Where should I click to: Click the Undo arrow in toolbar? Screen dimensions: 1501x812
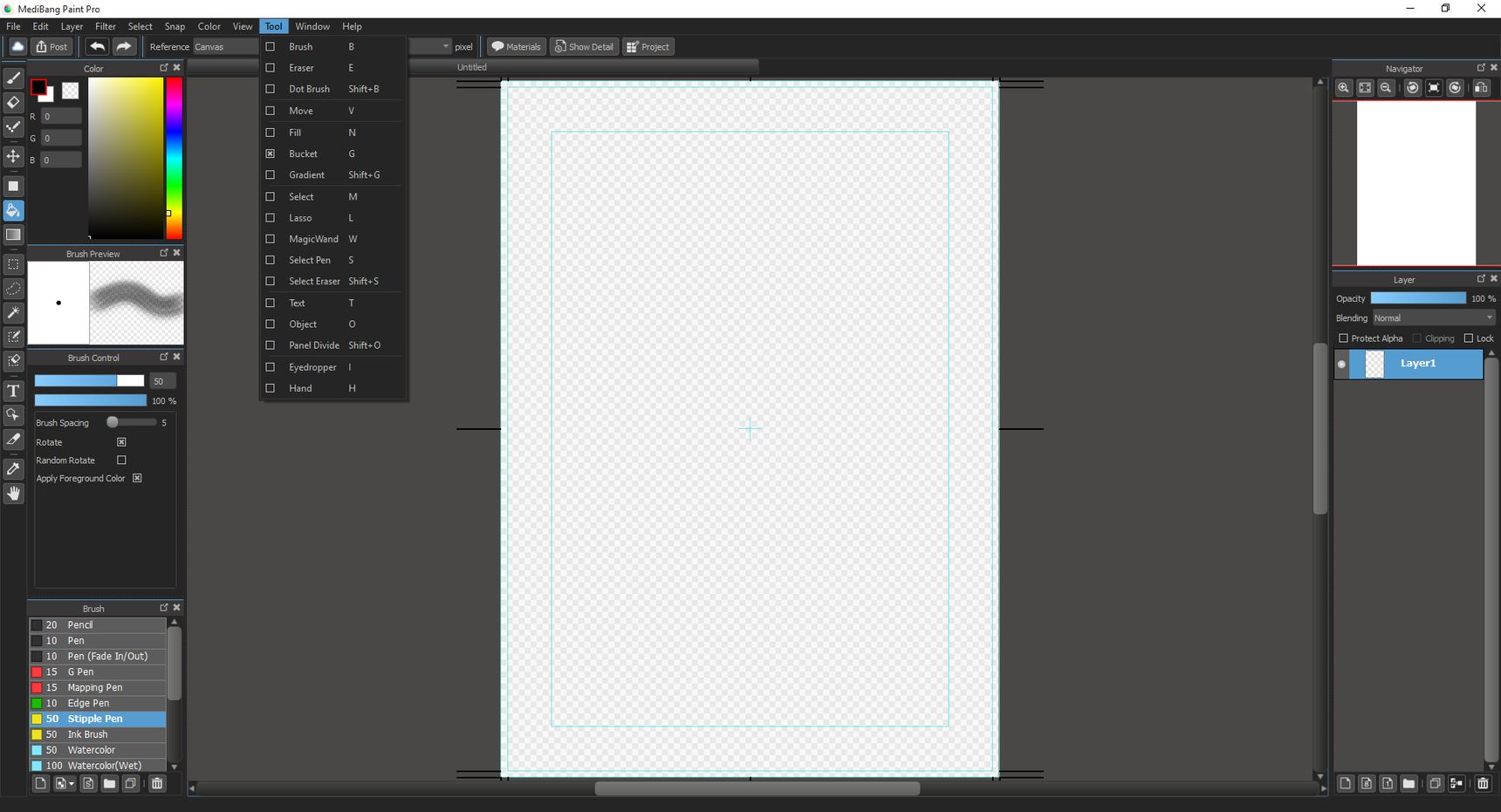(97, 46)
